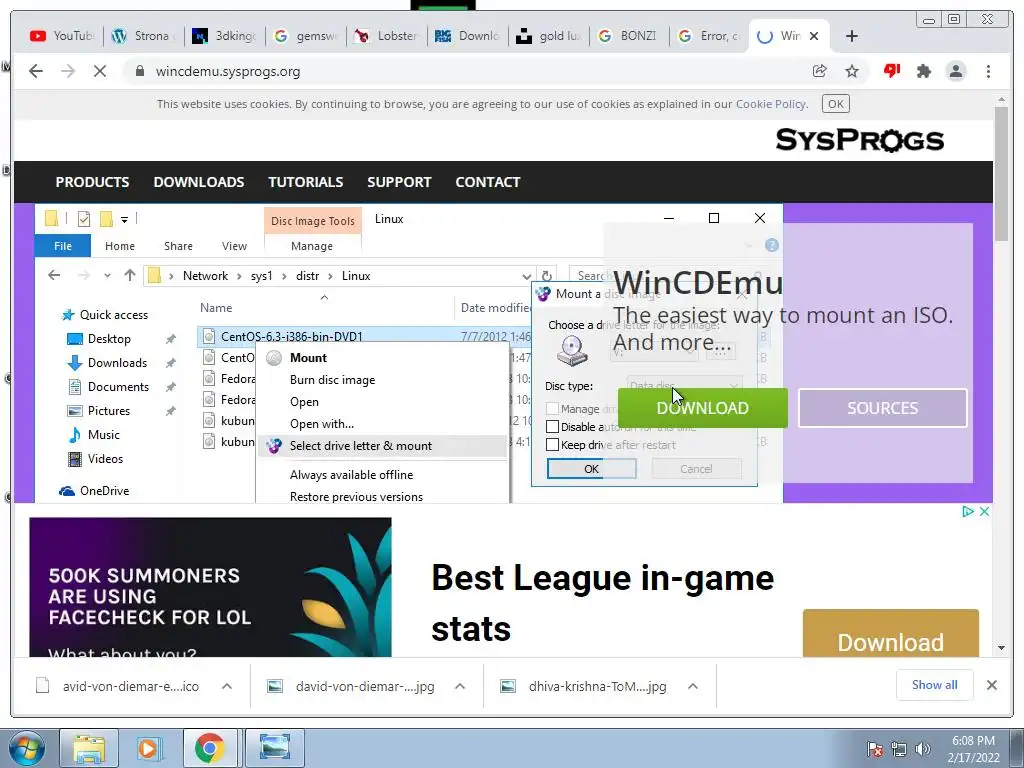This screenshot has height=768, width=1024.
Task: Close the ad with the X icon
Action: coord(984,511)
